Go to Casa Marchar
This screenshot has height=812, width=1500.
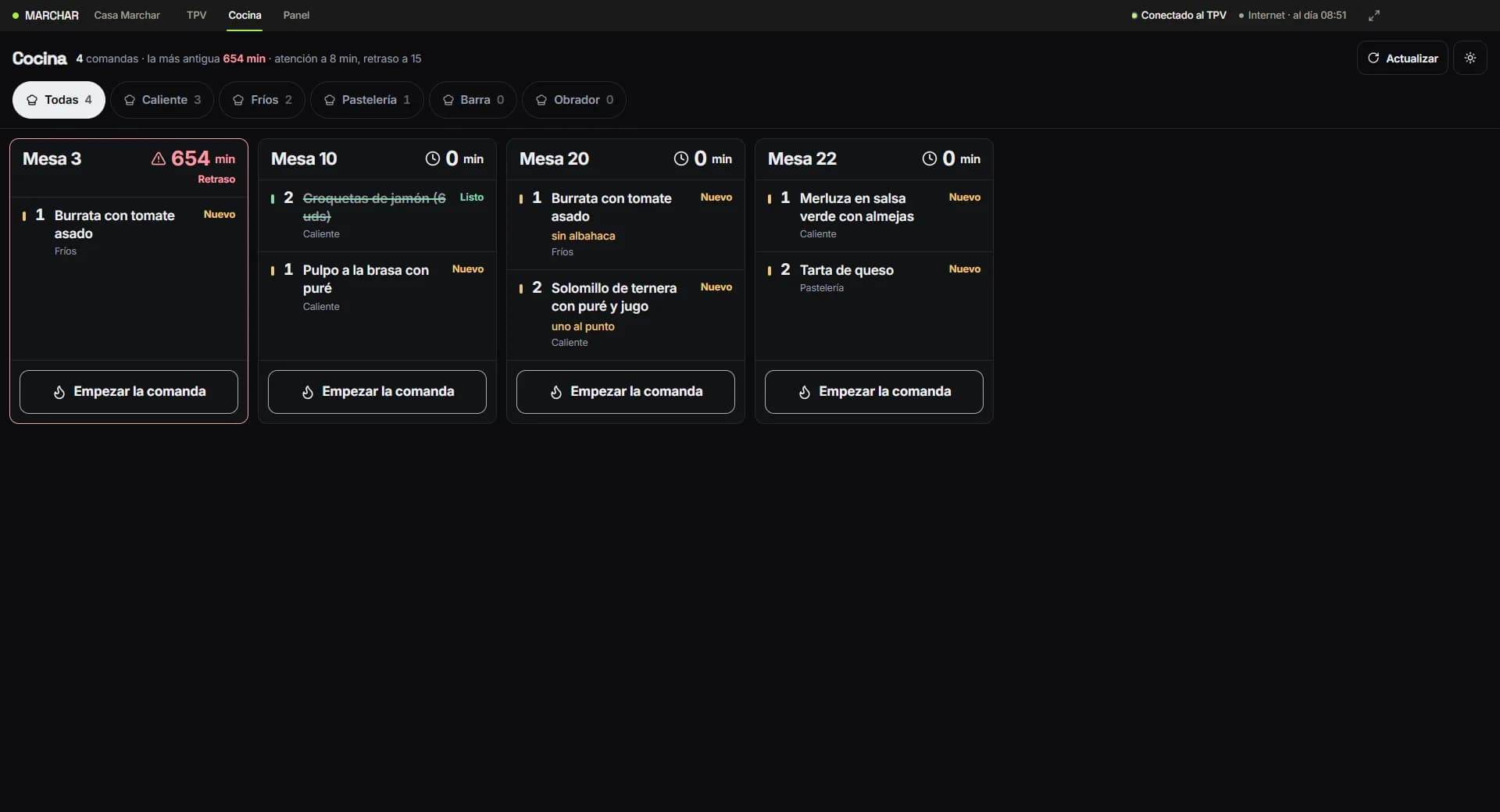127,16
